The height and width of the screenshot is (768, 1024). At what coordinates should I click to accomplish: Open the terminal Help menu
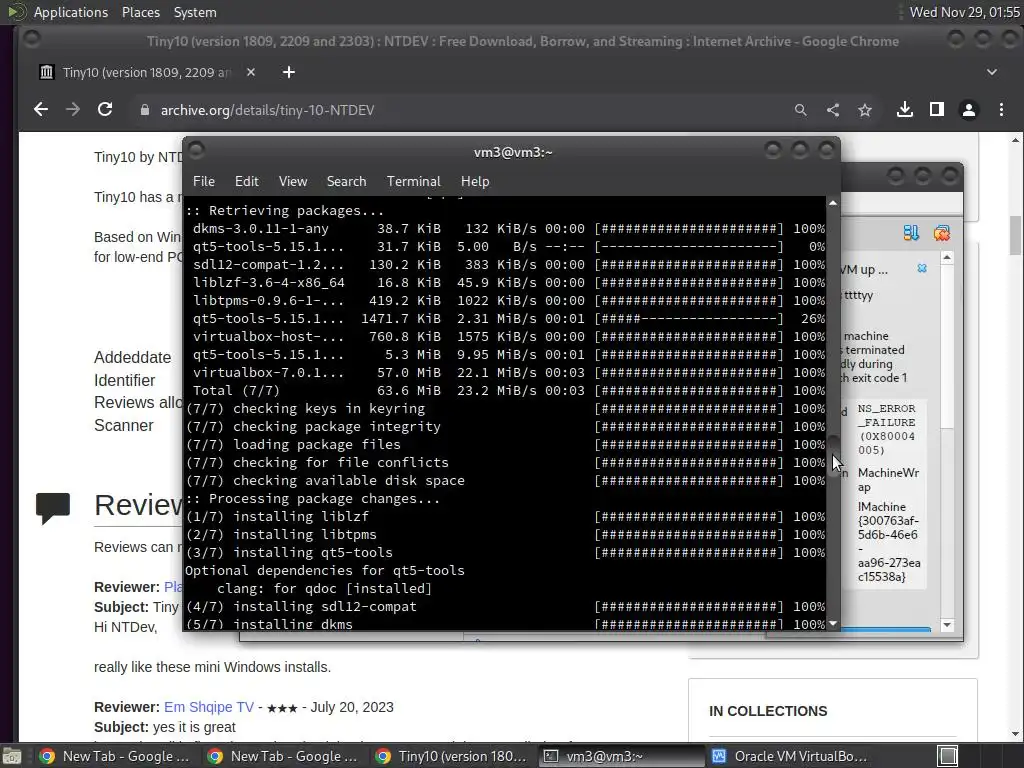tap(475, 181)
